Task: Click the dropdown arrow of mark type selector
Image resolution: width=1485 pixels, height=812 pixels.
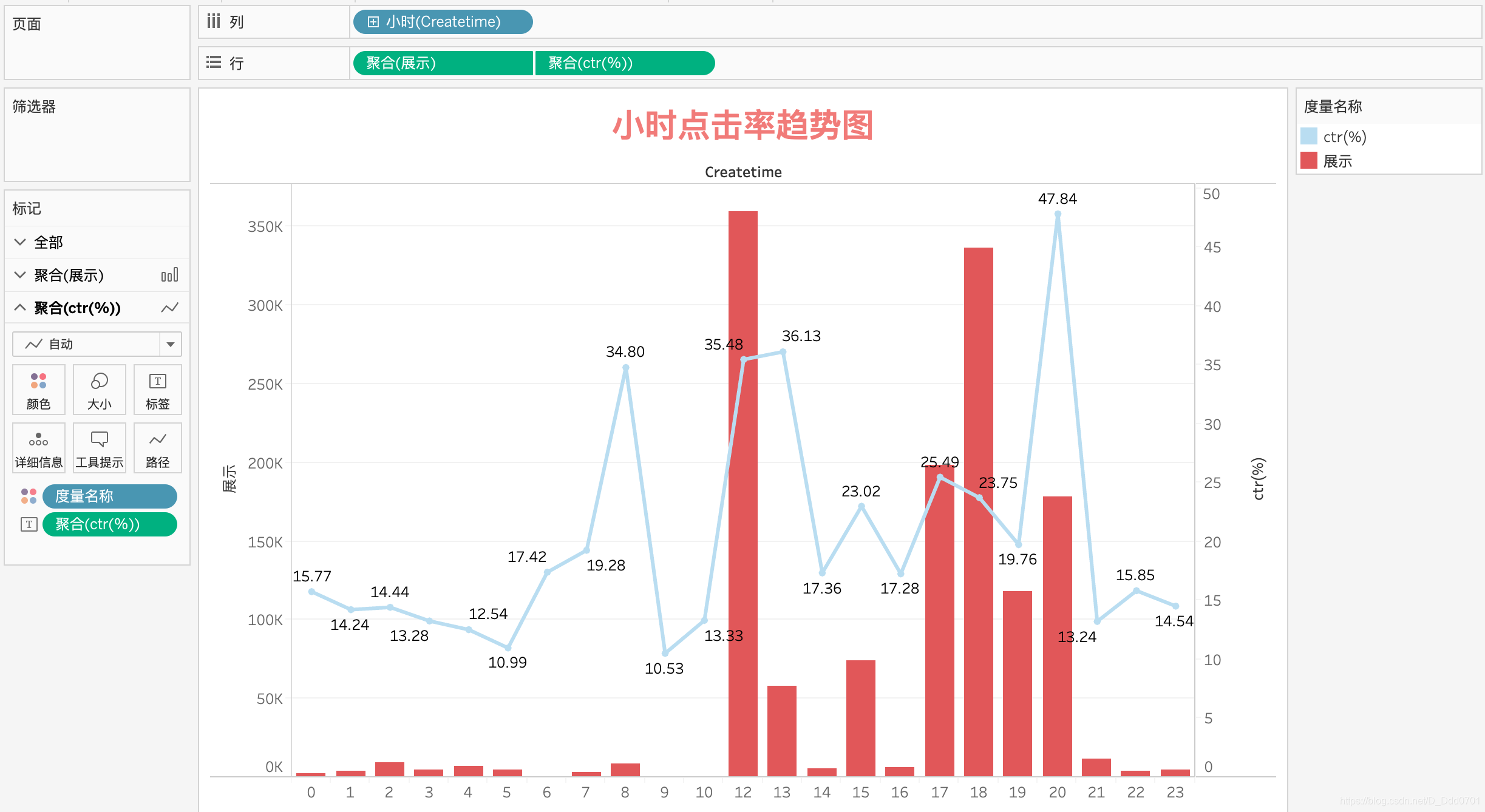Action: click(171, 344)
